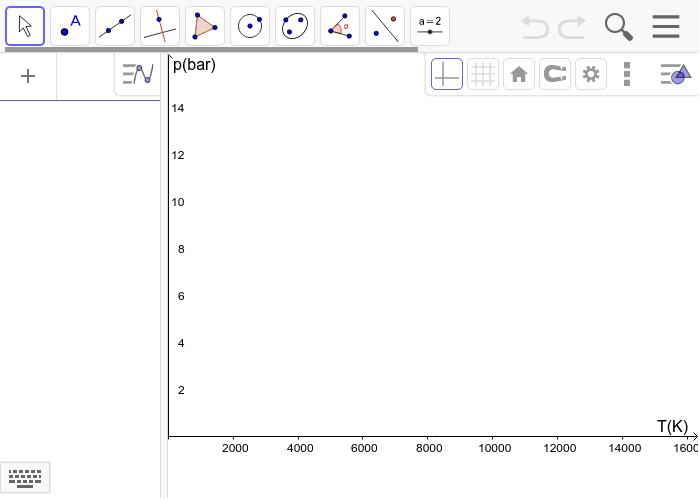700x500 pixels.
Task: Toggle the Graphics view style bar
Action: [676, 74]
